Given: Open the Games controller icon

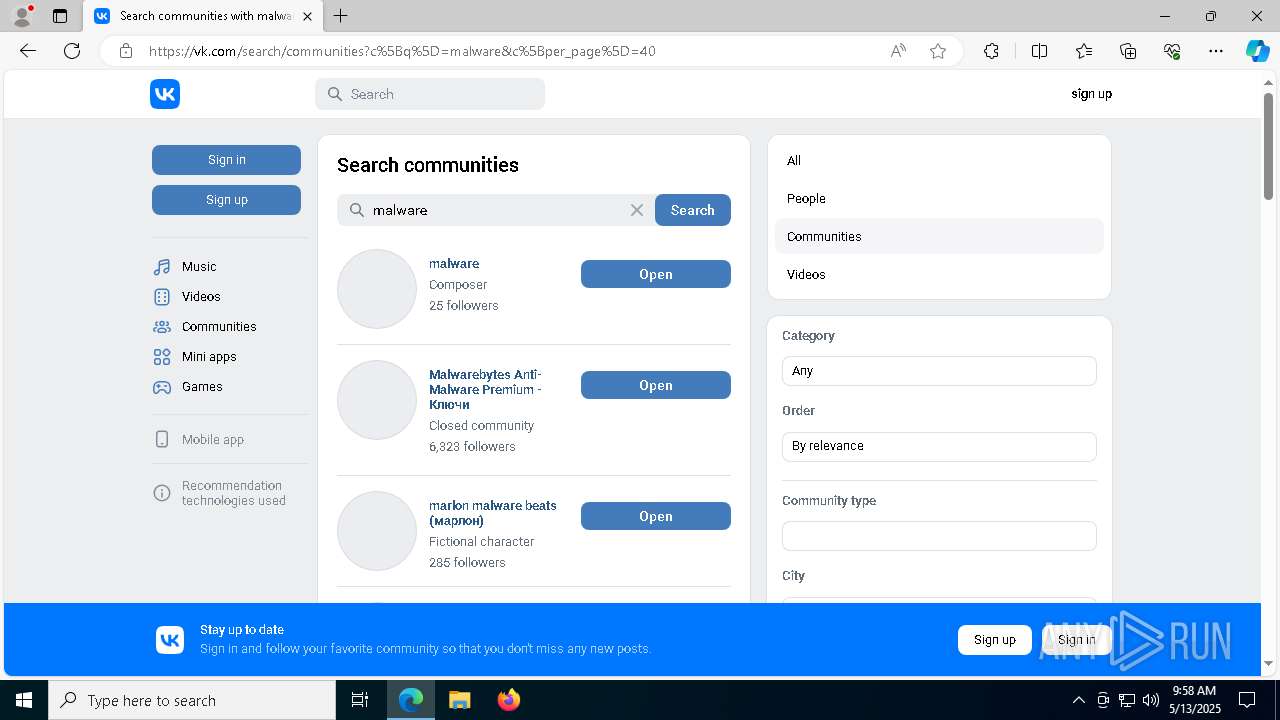Looking at the screenshot, I should point(162,387).
